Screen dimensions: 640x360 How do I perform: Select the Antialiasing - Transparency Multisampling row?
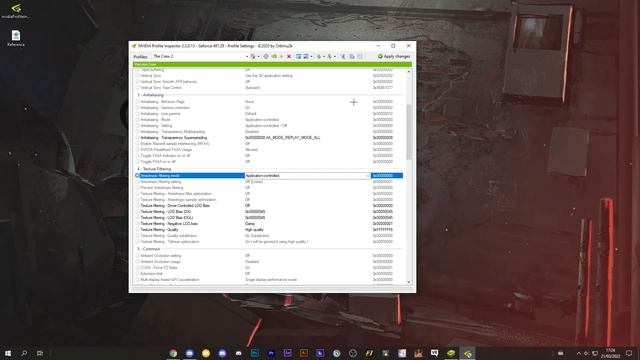coord(269,131)
